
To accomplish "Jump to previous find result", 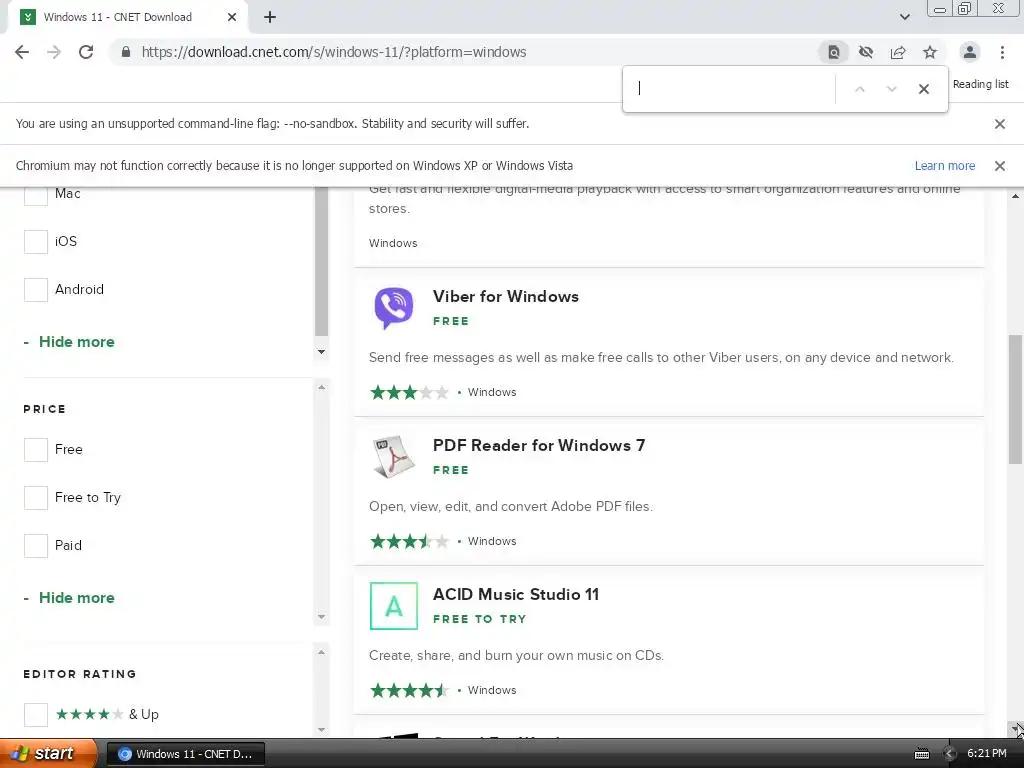I will (x=859, y=89).
